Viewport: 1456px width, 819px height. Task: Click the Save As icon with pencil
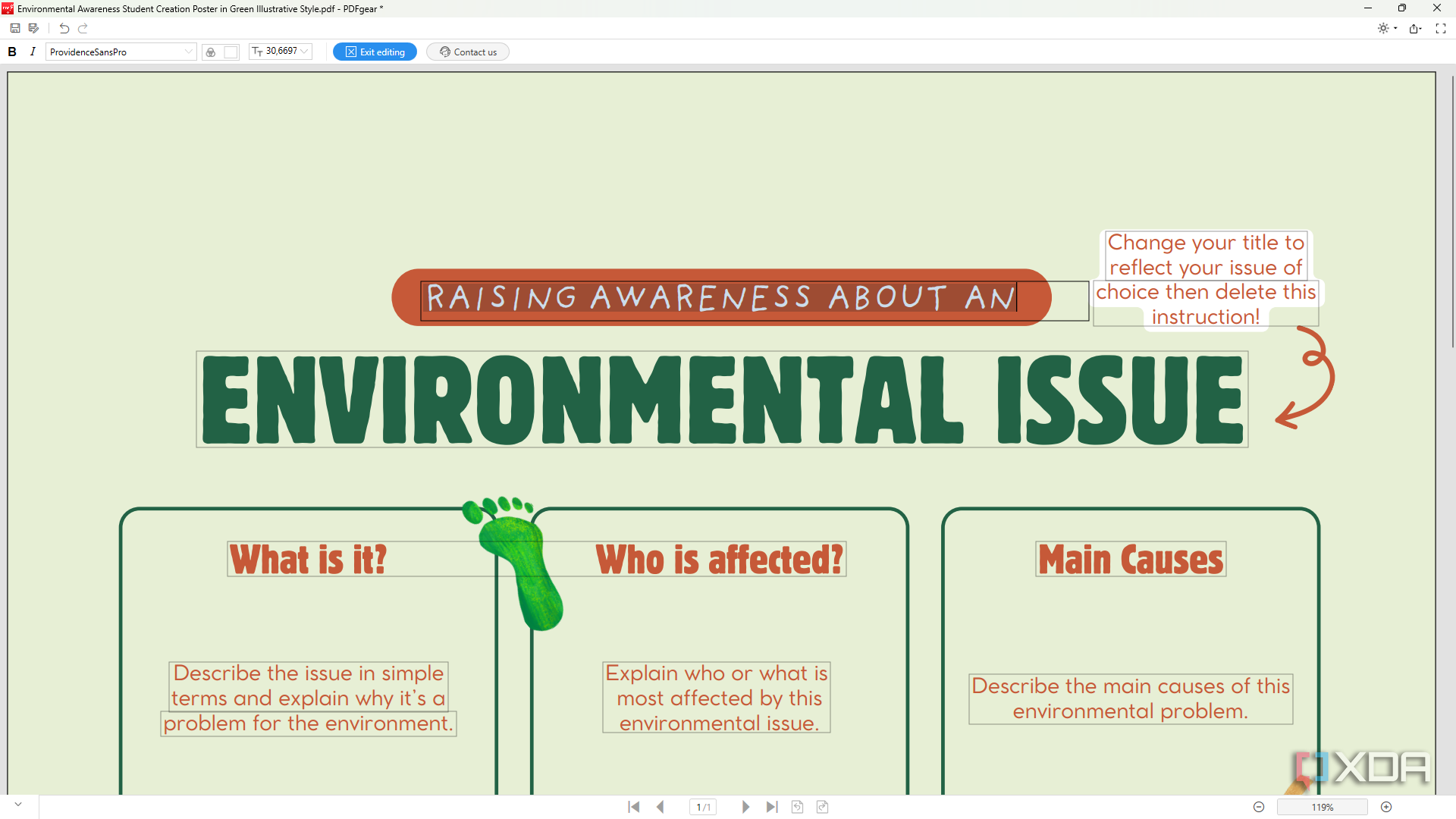(33, 28)
